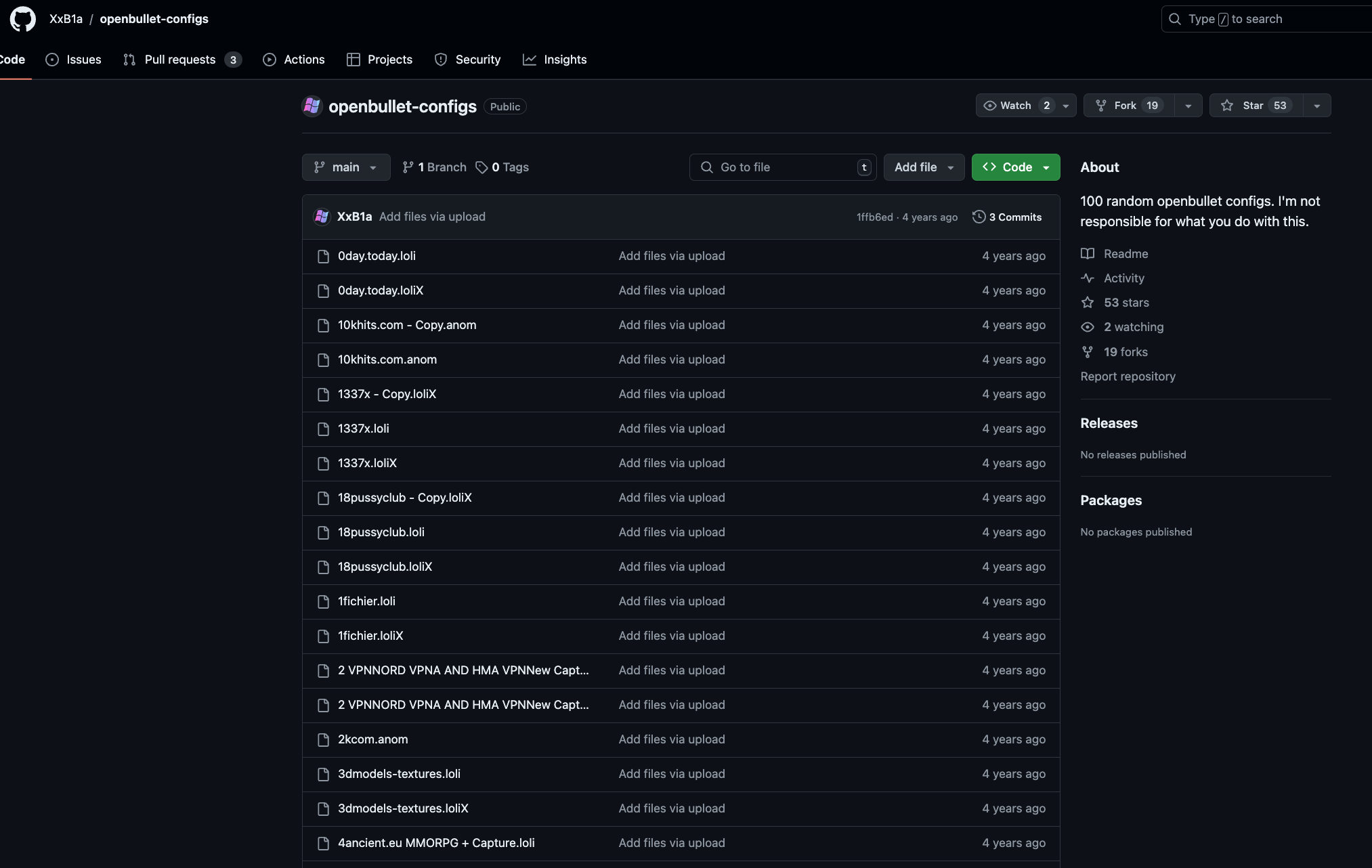This screenshot has width=1372, height=868.
Task: Click file icon beside 3dmodels-textures.loli
Action: click(x=324, y=774)
